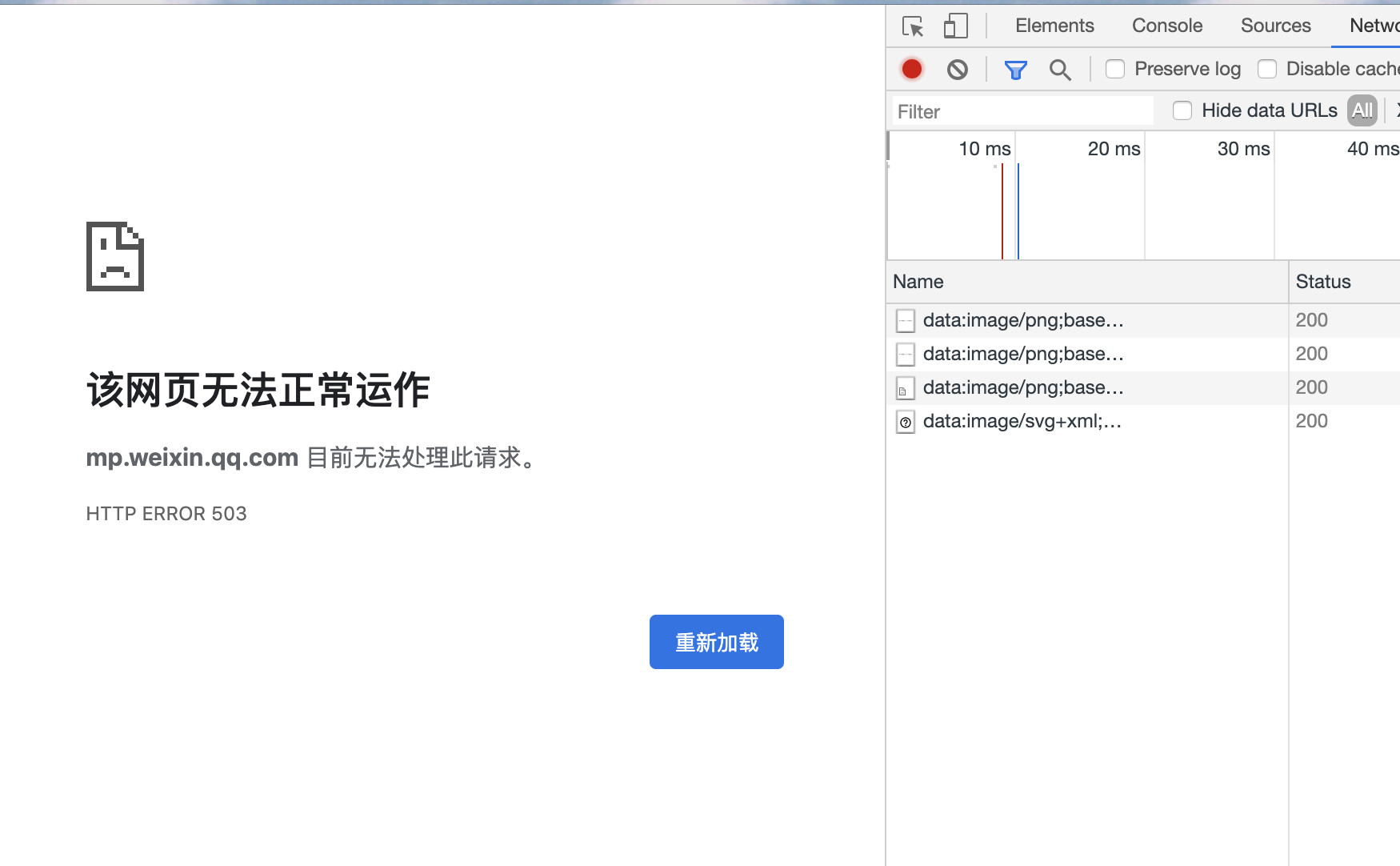Image resolution: width=1400 pixels, height=866 pixels.
Task: Enable the Preserve log checkbox
Action: coord(1115,70)
